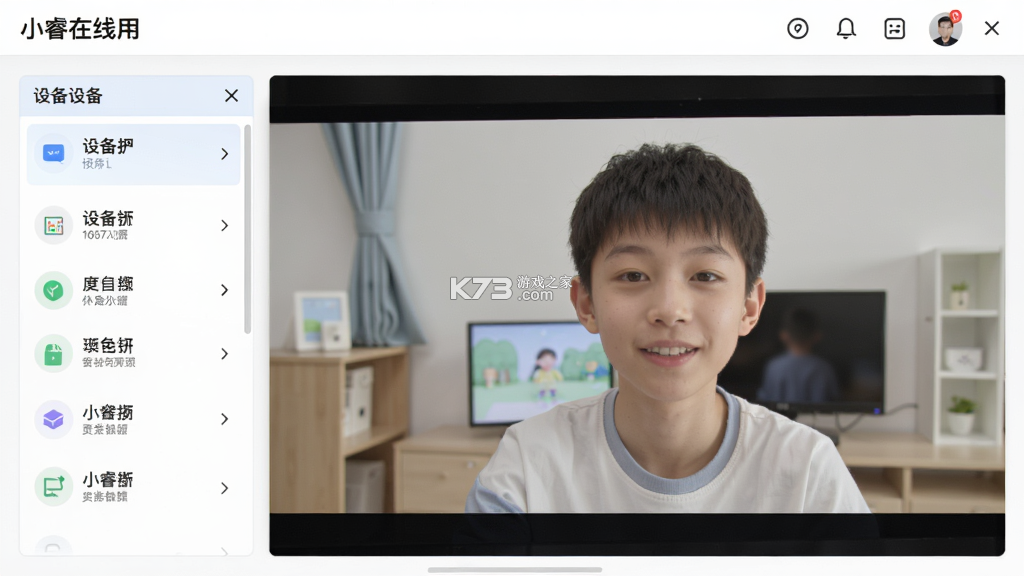Expand the chevron beside the green document row
This screenshot has width=1024, height=576.
(225, 354)
